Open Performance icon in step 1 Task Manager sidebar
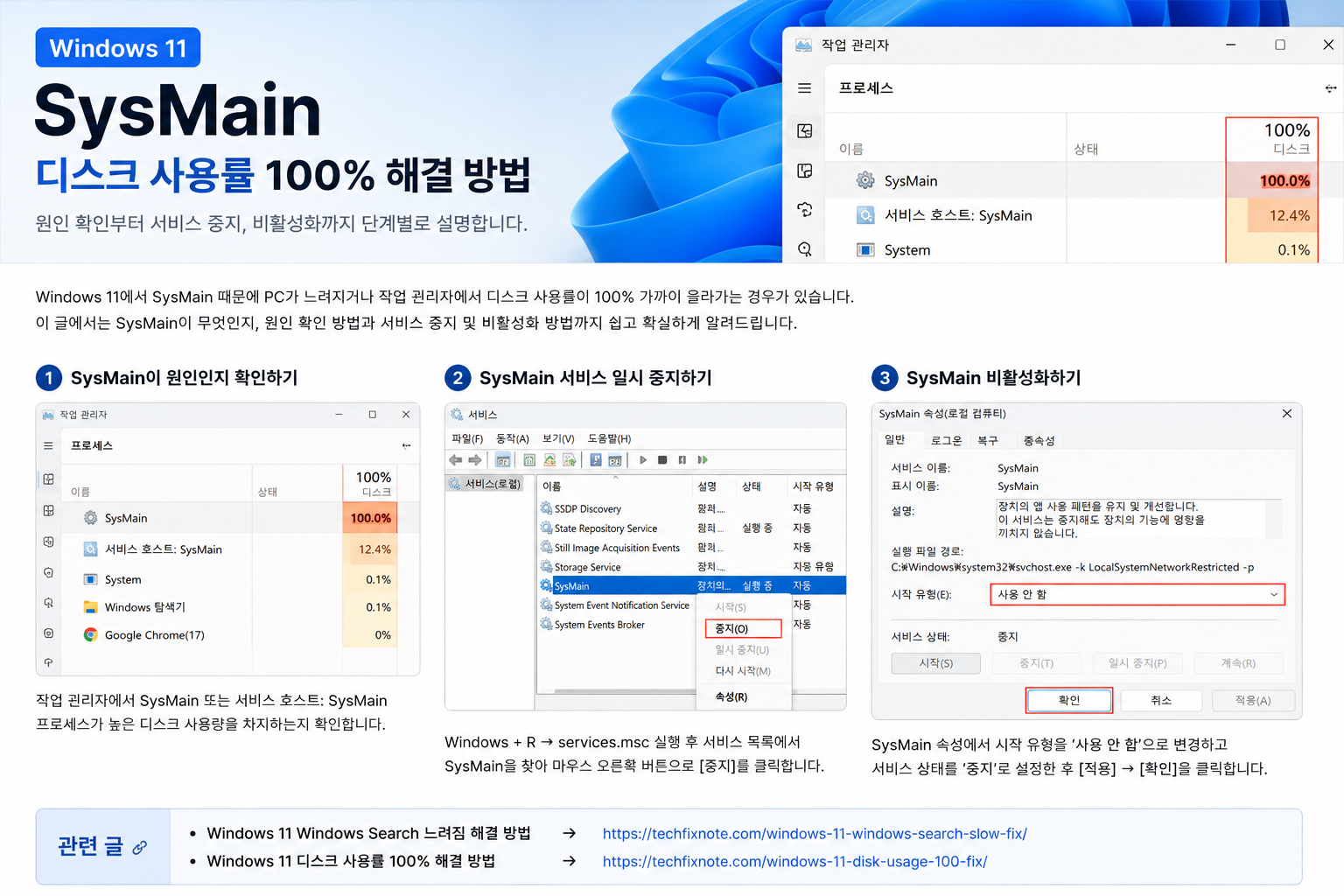The height and width of the screenshot is (896, 1344). pos(48,510)
